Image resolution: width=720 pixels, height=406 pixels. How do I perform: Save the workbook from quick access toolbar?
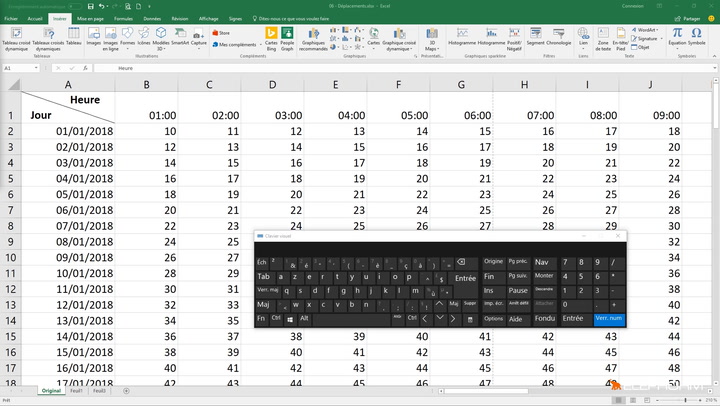[x=90, y=6]
